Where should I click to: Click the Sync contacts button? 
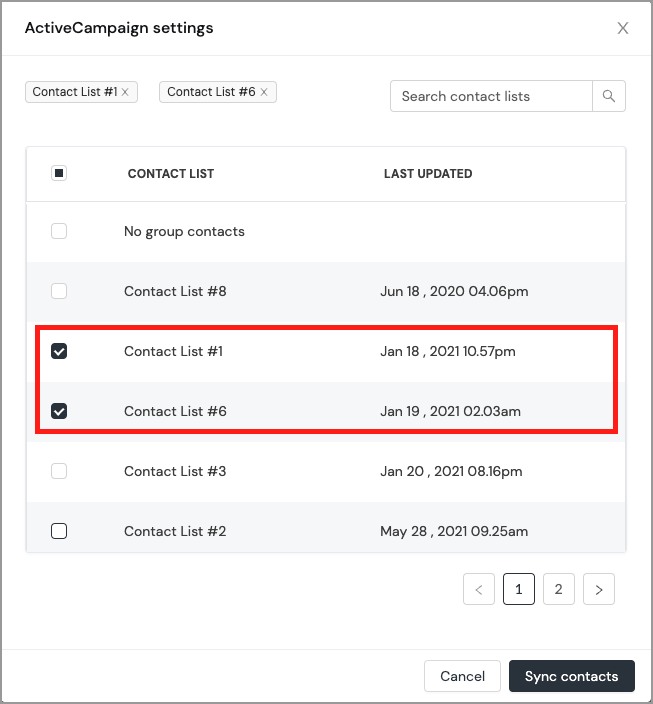(x=572, y=676)
